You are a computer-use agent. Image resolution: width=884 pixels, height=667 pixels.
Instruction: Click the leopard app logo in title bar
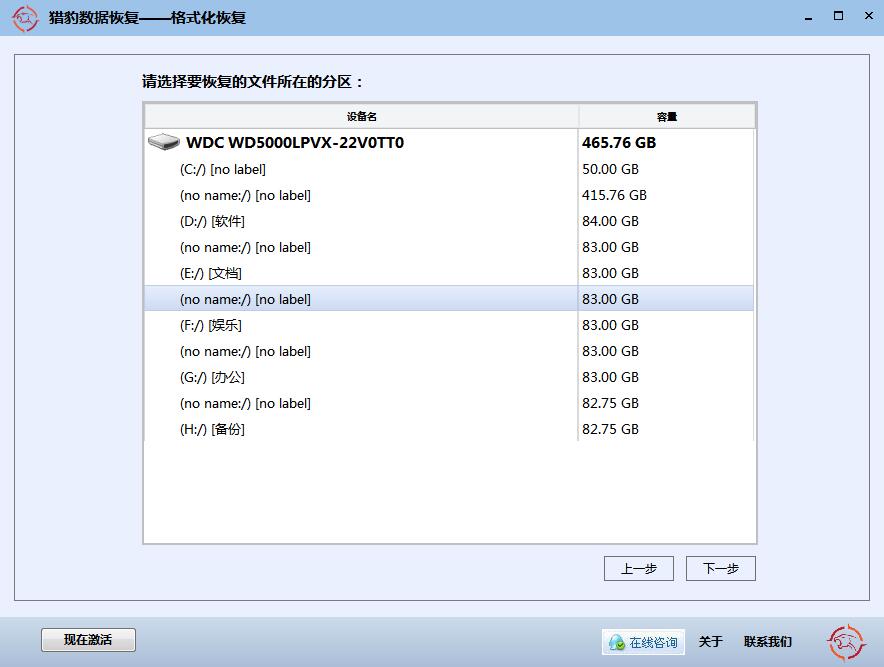25,18
